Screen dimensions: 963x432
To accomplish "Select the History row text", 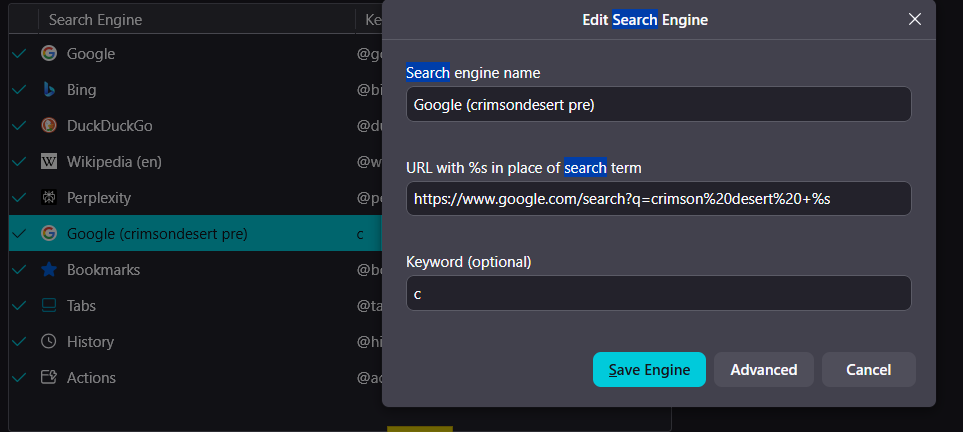I will (x=90, y=342).
